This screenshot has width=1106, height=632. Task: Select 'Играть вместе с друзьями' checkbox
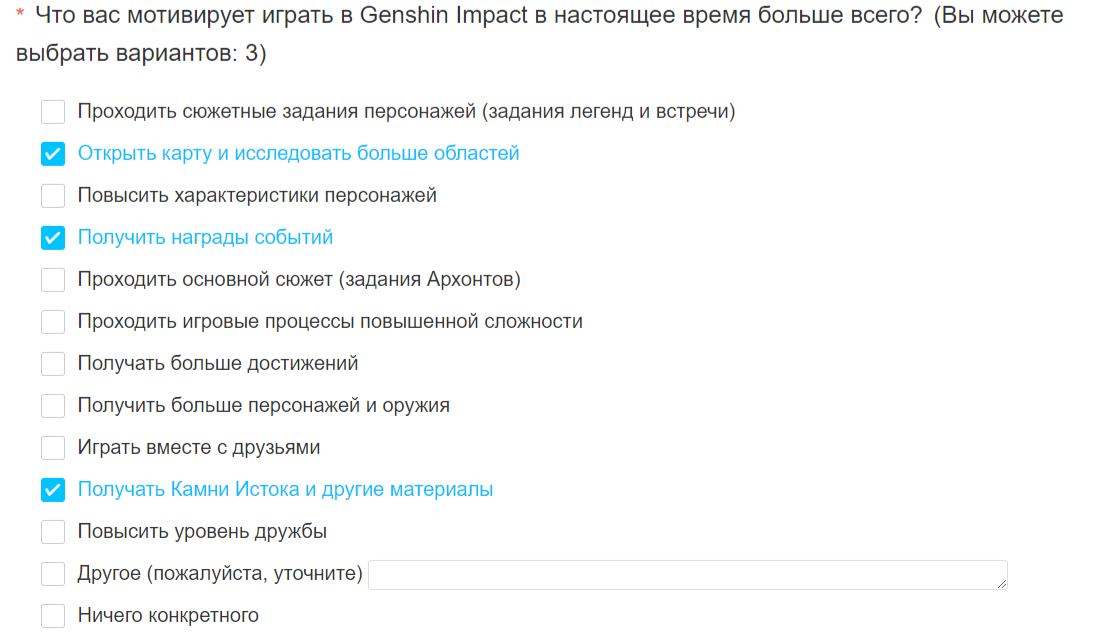(x=53, y=447)
